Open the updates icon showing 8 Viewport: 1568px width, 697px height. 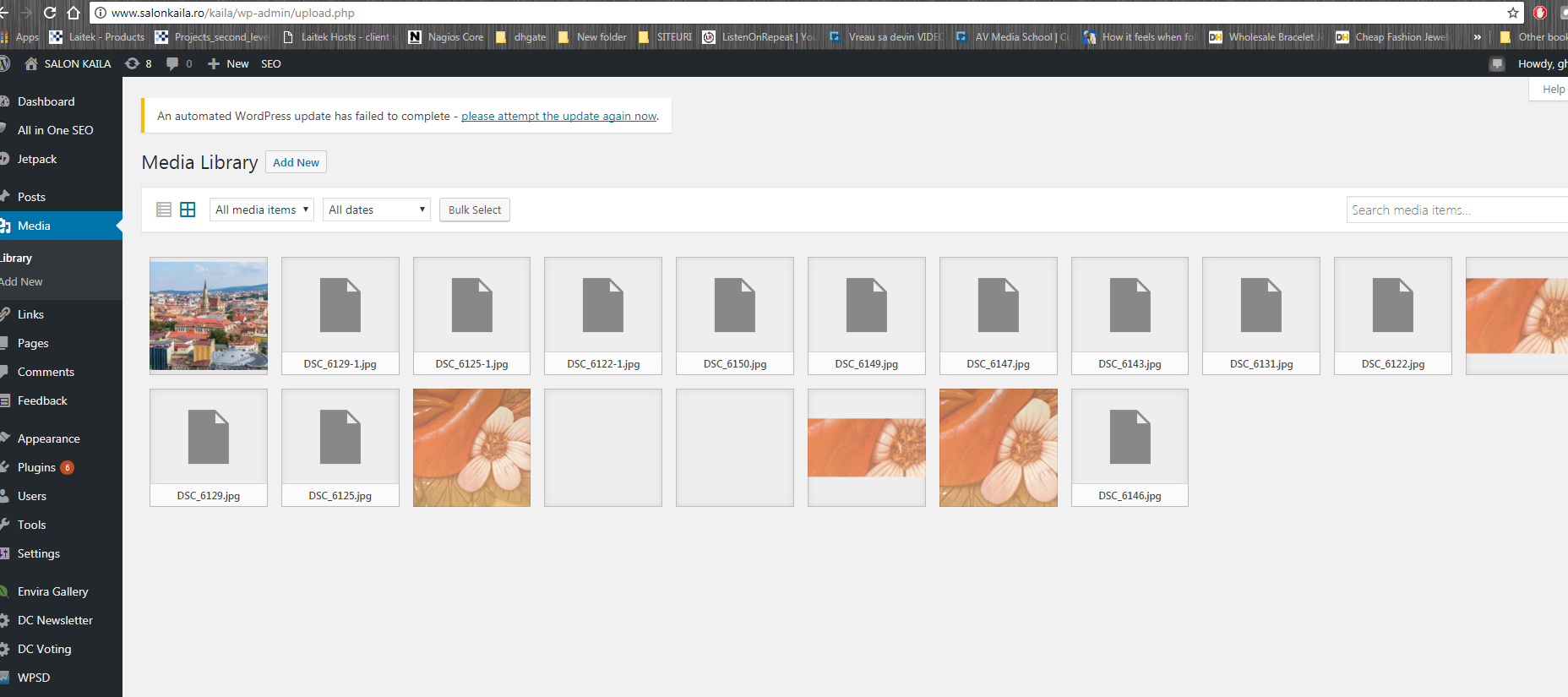138,63
